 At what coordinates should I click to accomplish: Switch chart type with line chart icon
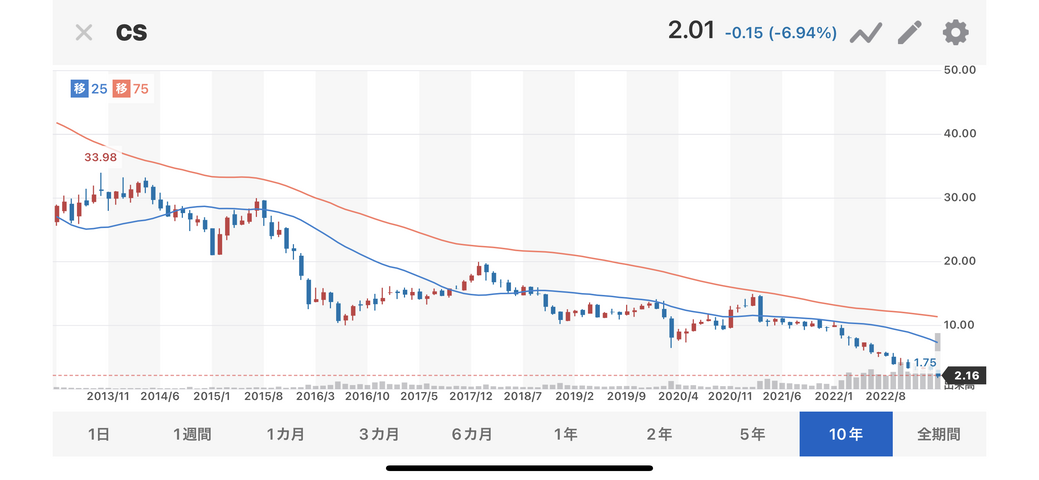[x=865, y=32]
